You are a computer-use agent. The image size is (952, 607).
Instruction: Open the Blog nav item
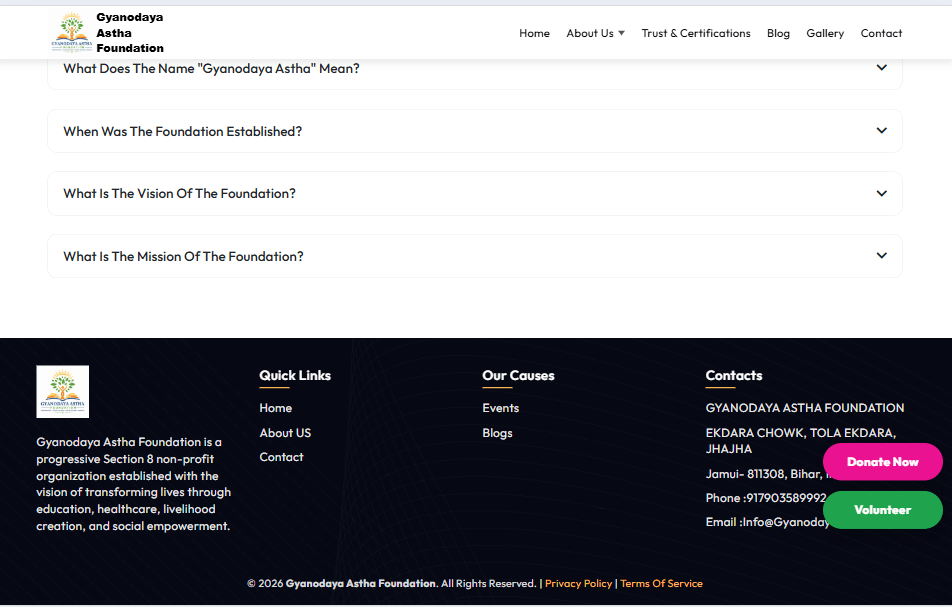[778, 33]
